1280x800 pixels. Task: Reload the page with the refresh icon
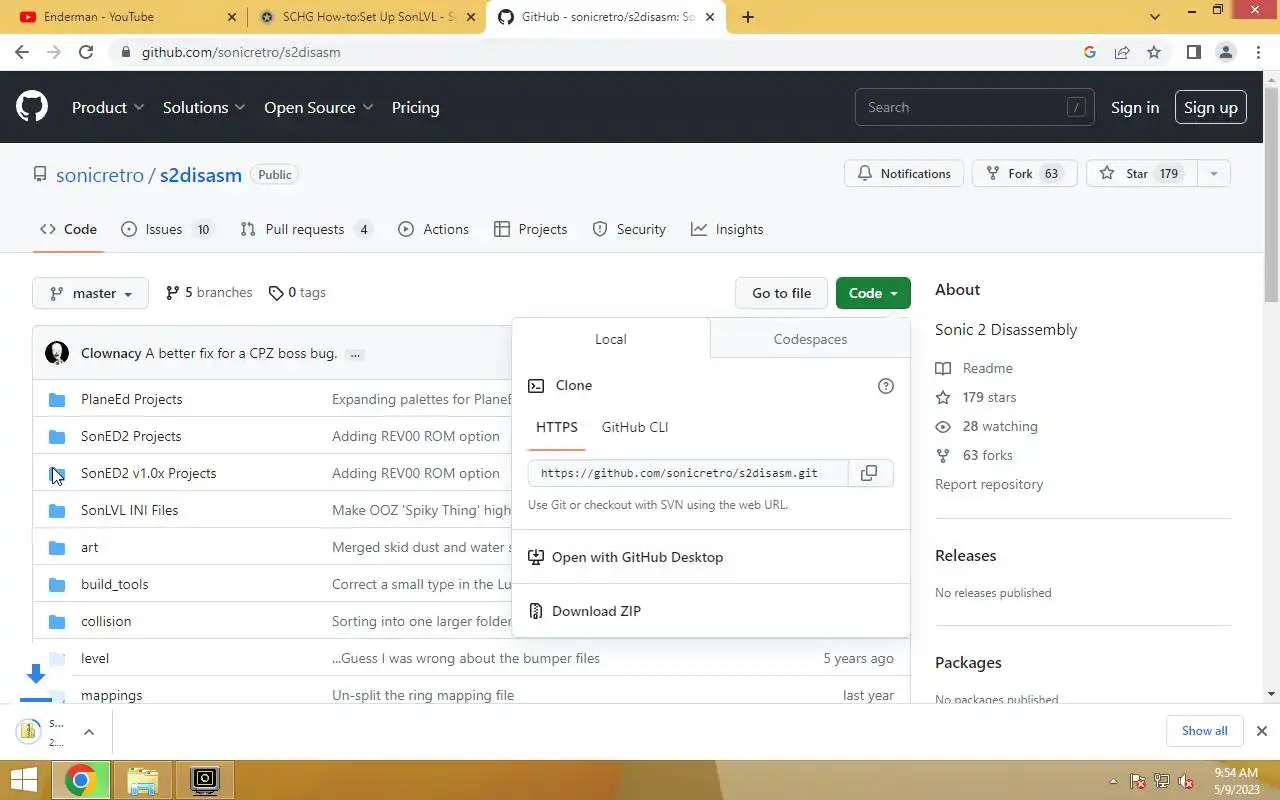86,52
